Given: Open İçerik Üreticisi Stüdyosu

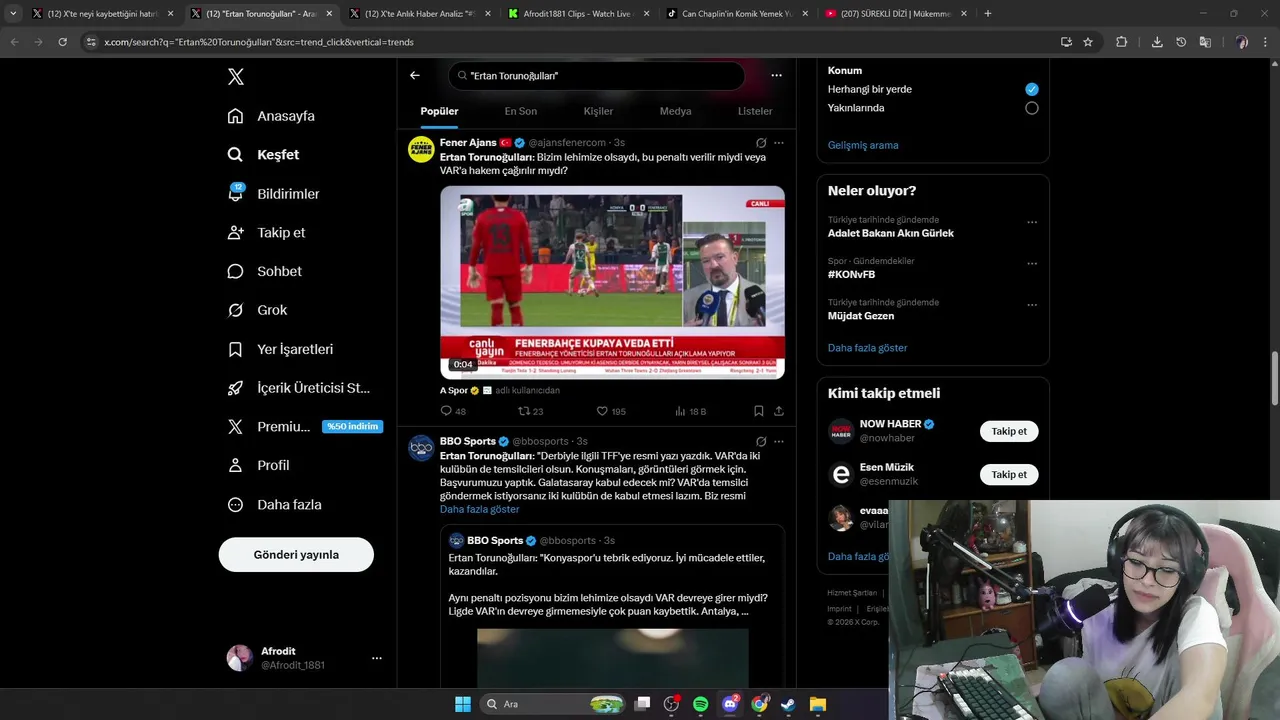Looking at the screenshot, I should click(299, 388).
